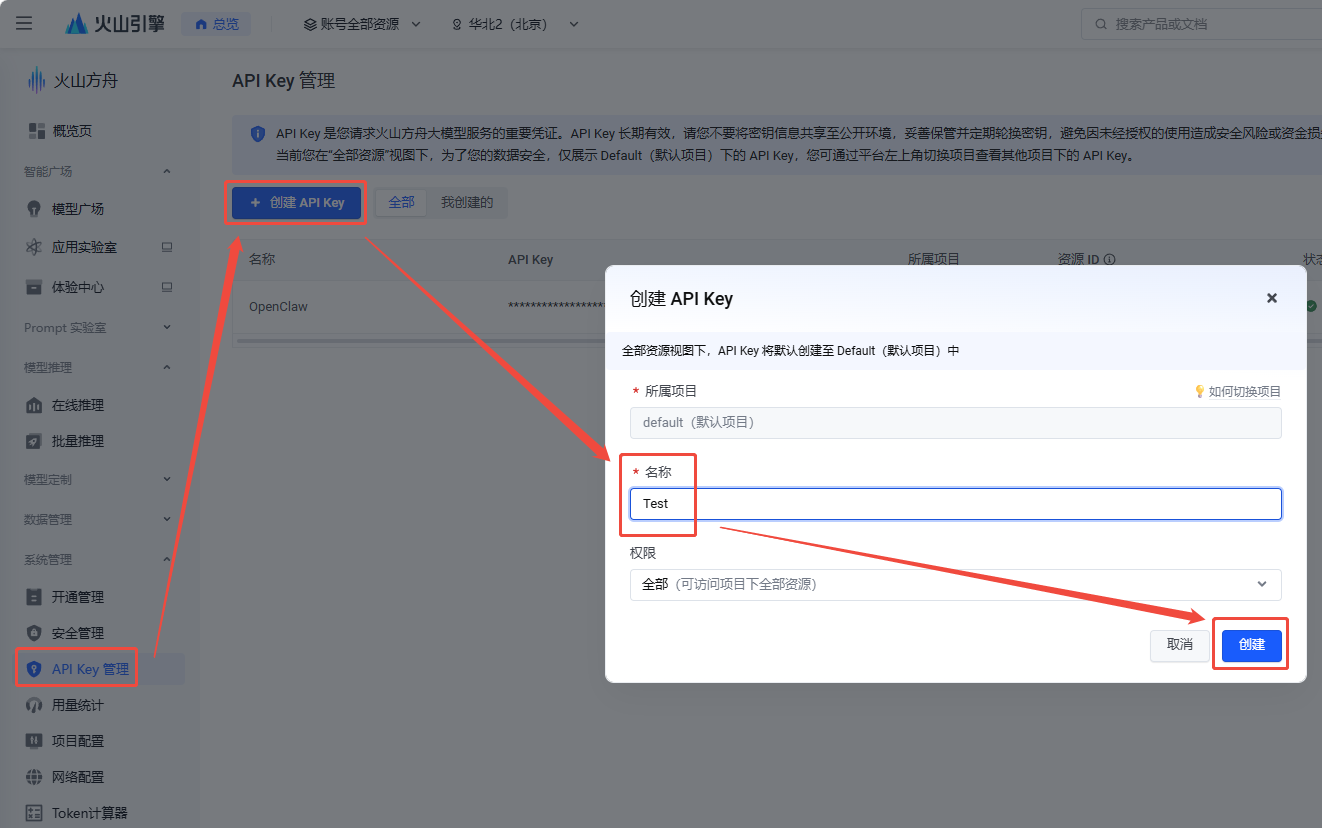This screenshot has width=1322, height=828.
Task: Click the page heading API Key 管理
Action: tap(284, 81)
